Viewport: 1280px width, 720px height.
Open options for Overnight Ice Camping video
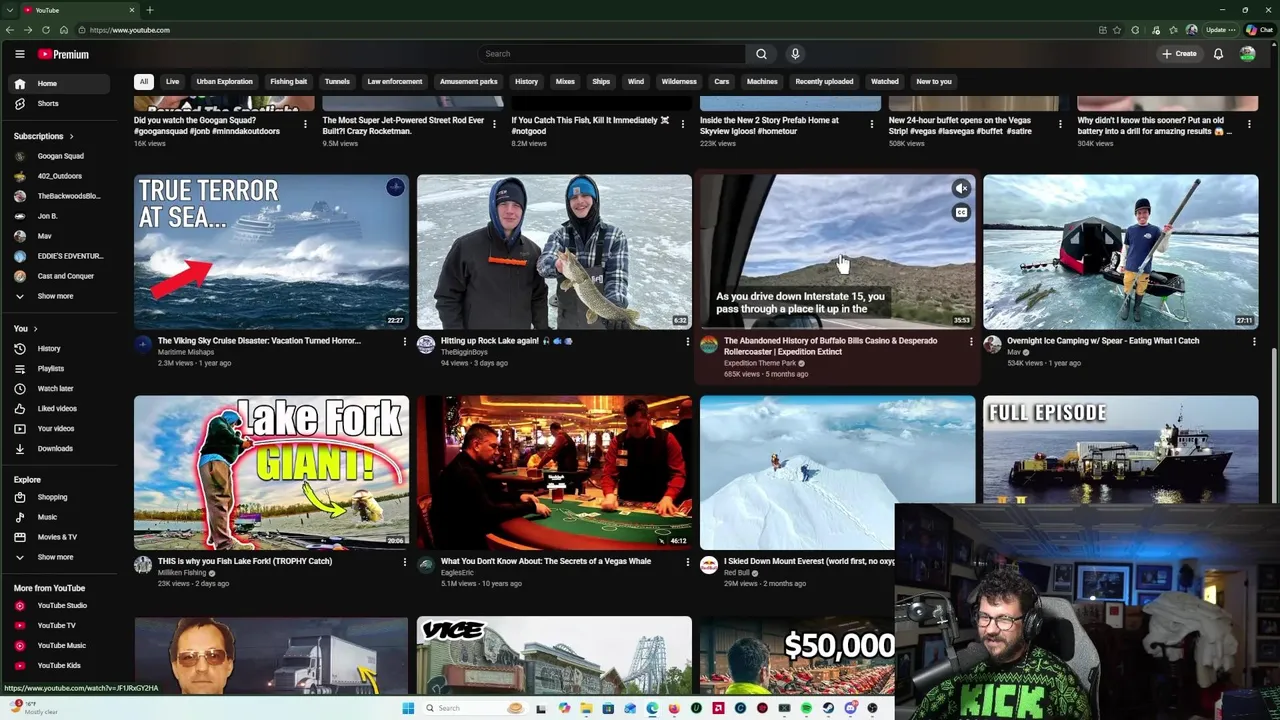(1254, 342)
